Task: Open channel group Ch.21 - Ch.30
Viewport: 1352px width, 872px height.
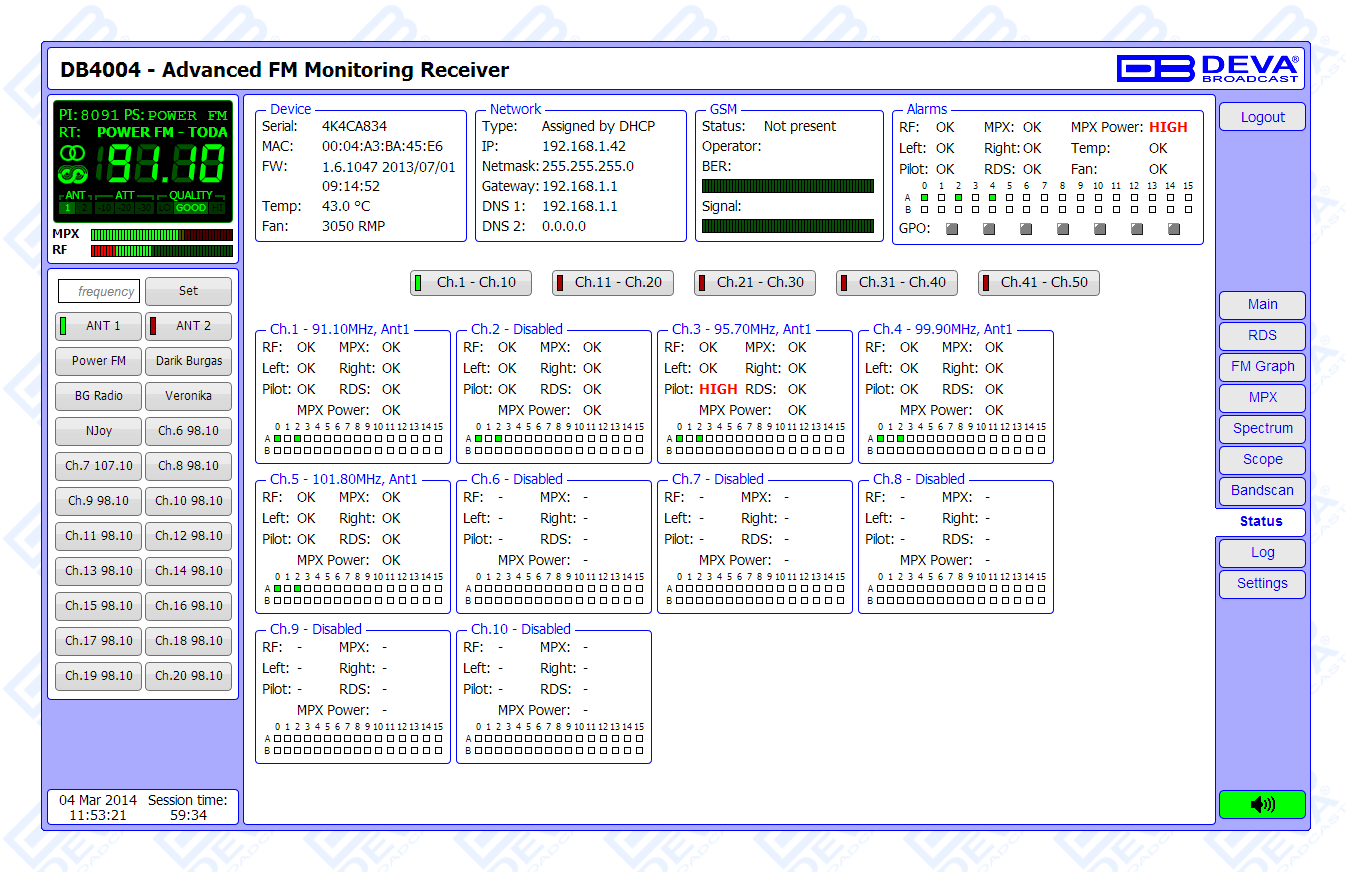Action: pos(752,283)
